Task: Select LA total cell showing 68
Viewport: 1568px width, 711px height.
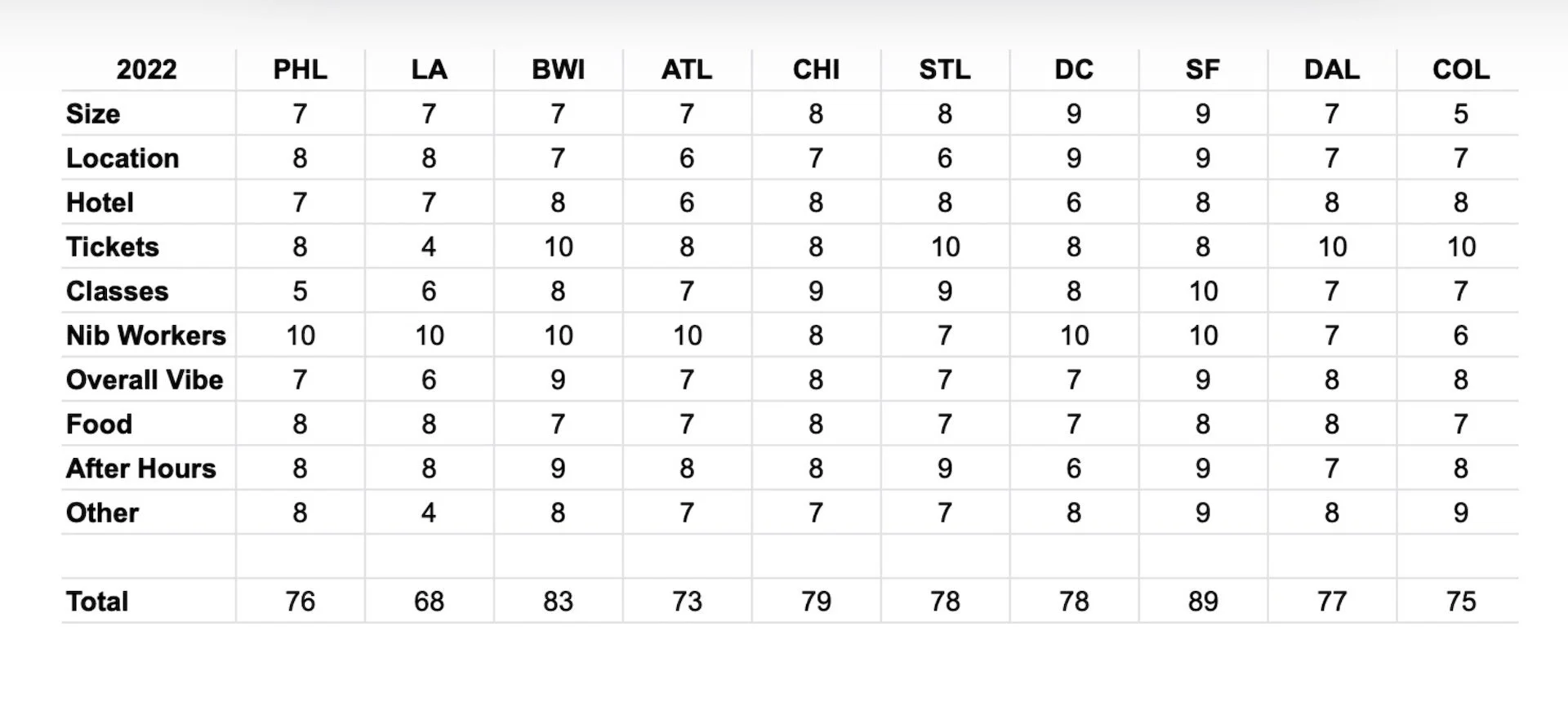Action: (430, 602)
